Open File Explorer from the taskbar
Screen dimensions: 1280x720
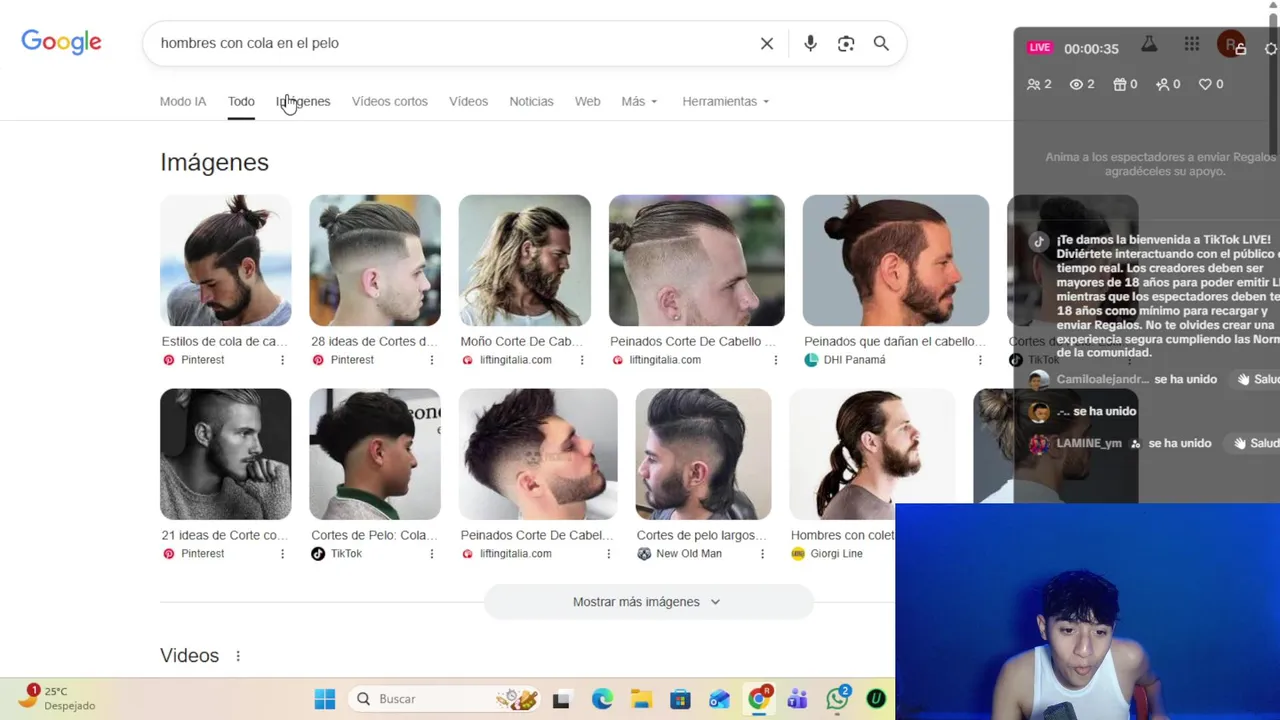[641, 699]
